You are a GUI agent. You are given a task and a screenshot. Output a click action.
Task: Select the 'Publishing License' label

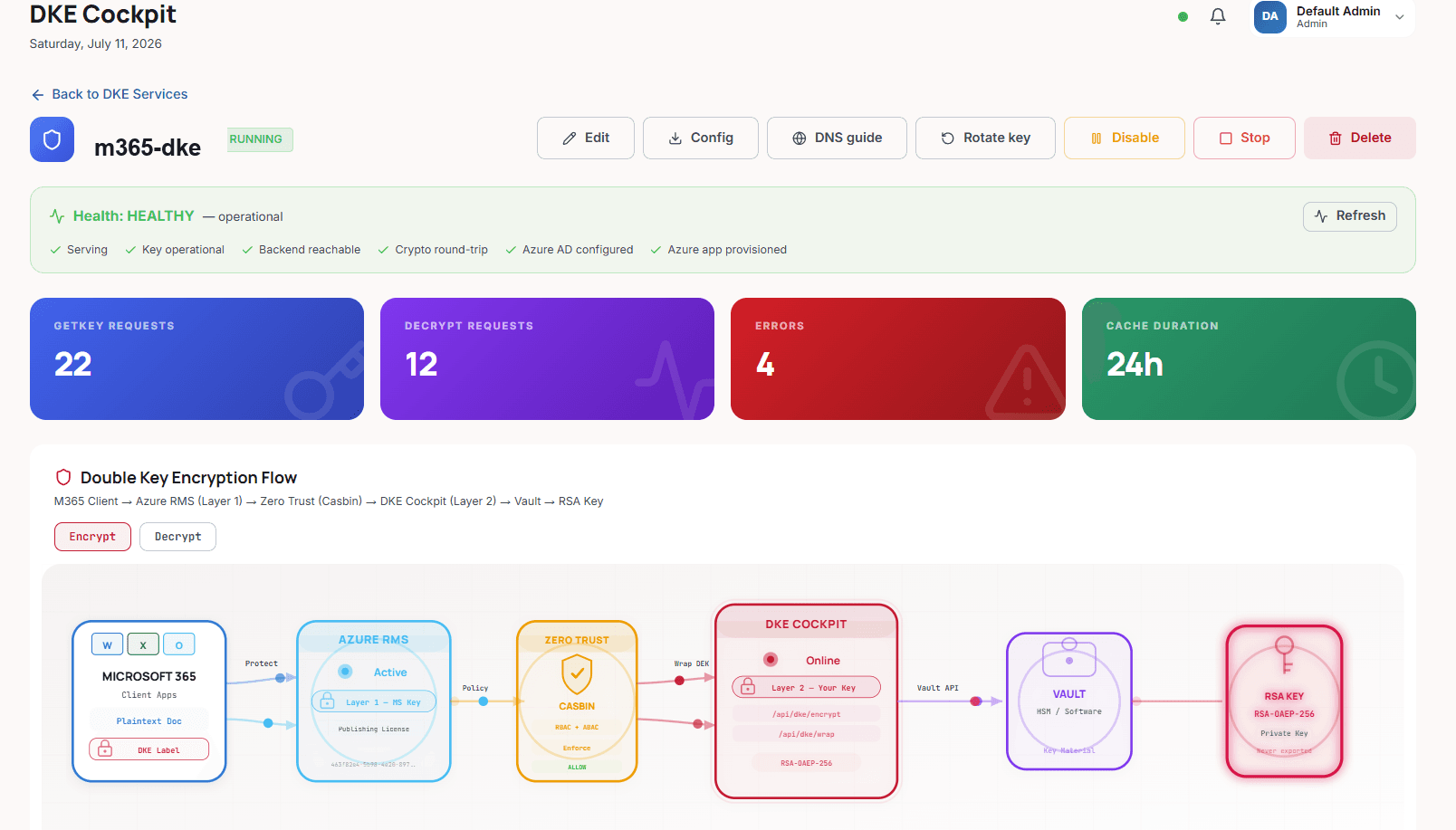click(x=374, y=729)
